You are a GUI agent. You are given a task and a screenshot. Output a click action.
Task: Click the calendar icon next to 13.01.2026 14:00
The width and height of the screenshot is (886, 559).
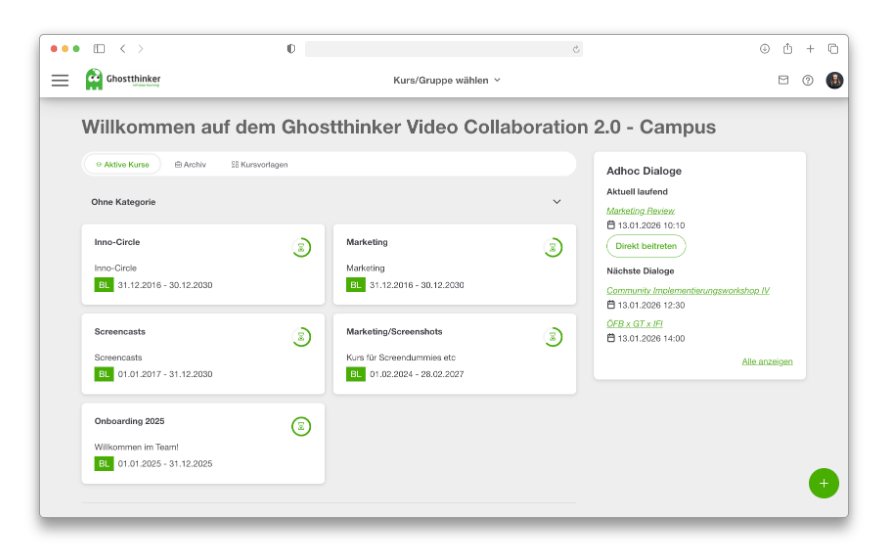click(x=610, y=338)
